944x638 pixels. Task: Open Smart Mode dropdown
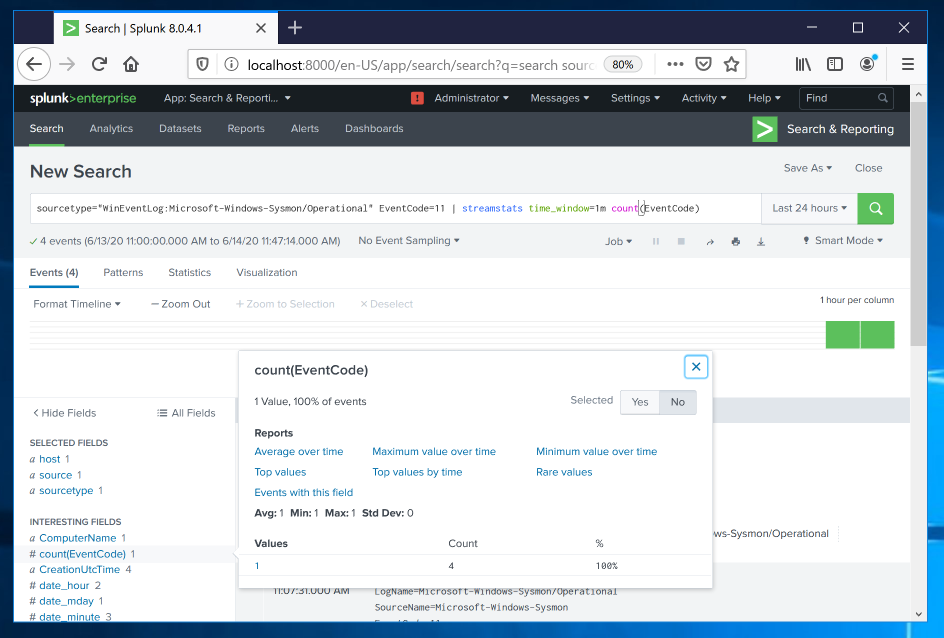(x=843, y=241)
